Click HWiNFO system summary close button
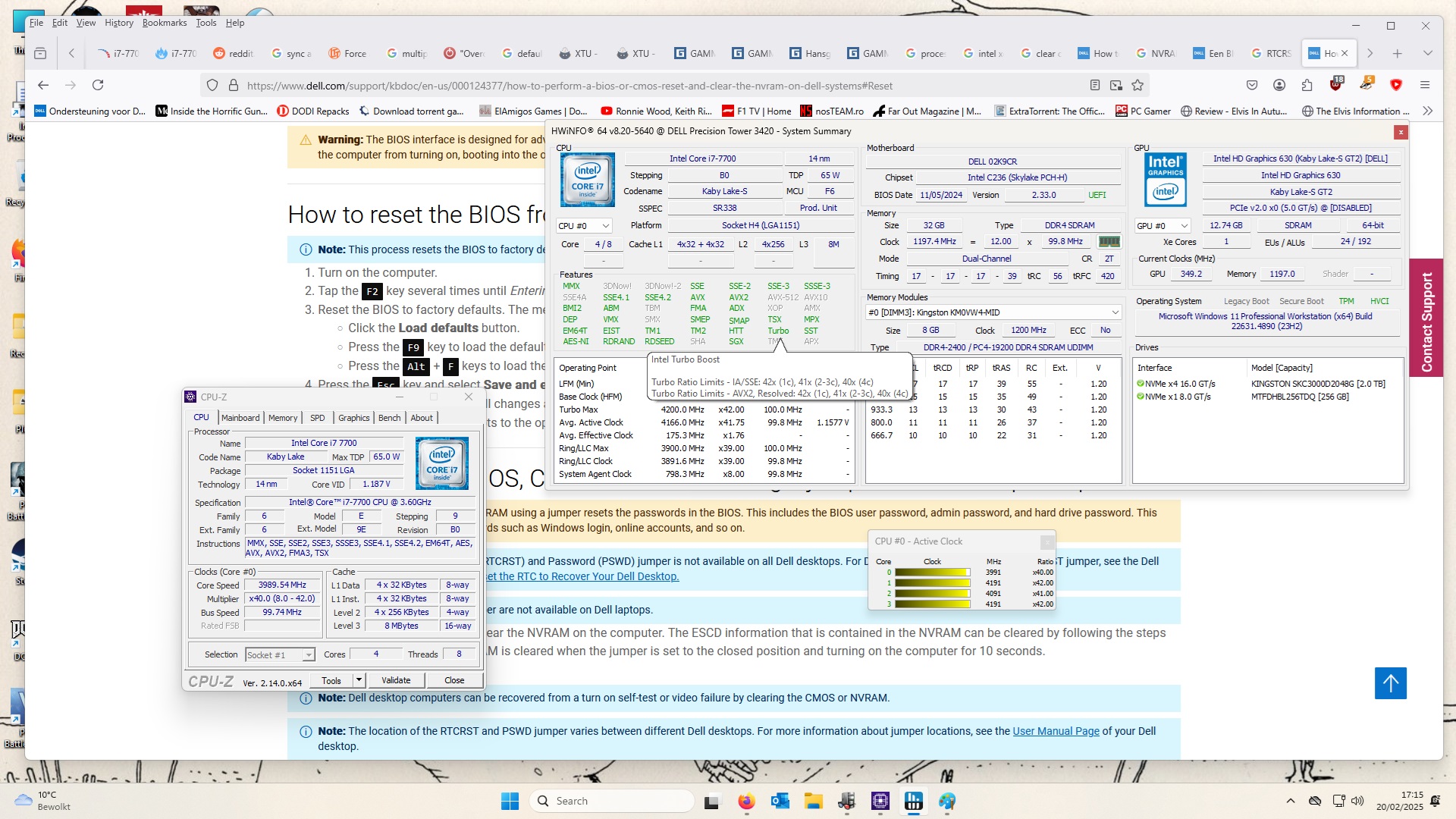 (1399, 132)
